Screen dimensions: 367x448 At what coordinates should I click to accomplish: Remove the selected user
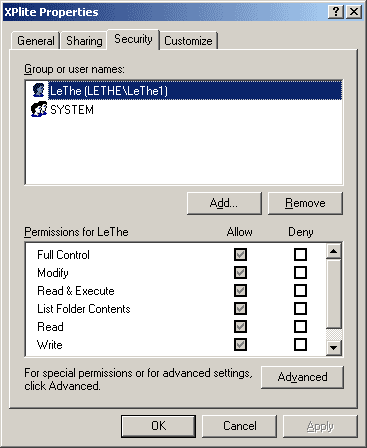[305, 203]
